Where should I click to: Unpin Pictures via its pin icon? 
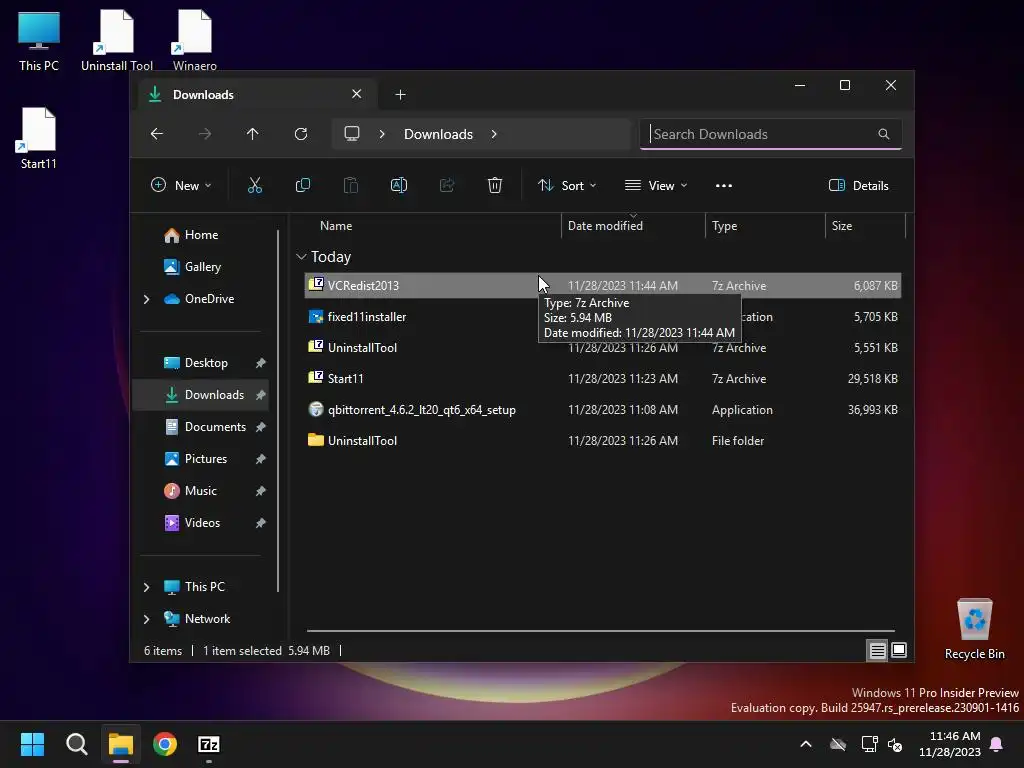tap(261, 459)
